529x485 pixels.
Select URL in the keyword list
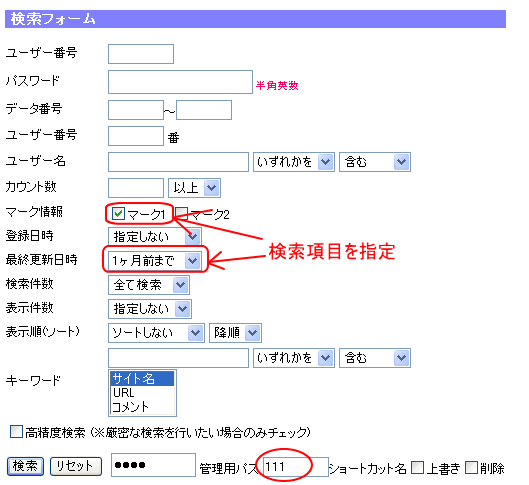142,393
